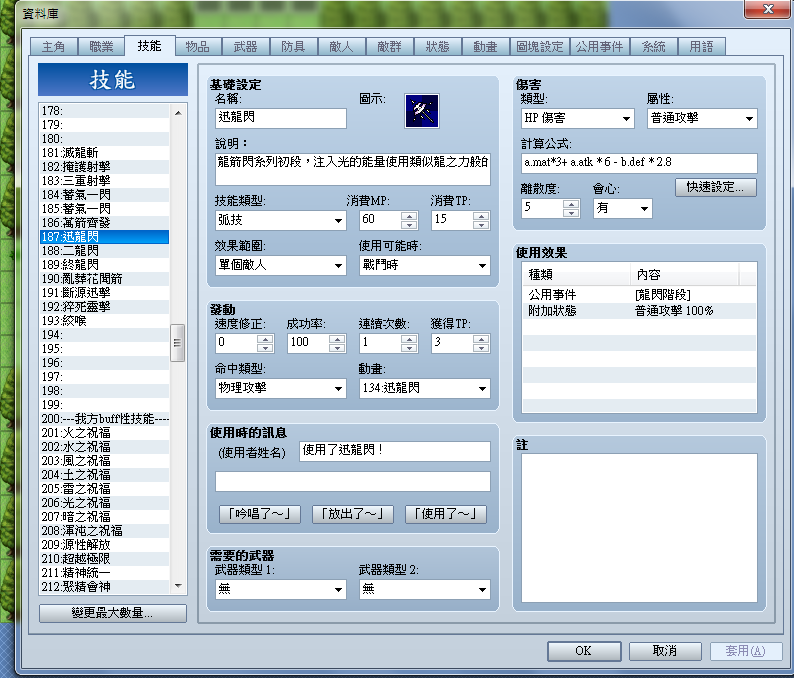Decrease 離散度 with its down arrow

click(x=571, y=213)
